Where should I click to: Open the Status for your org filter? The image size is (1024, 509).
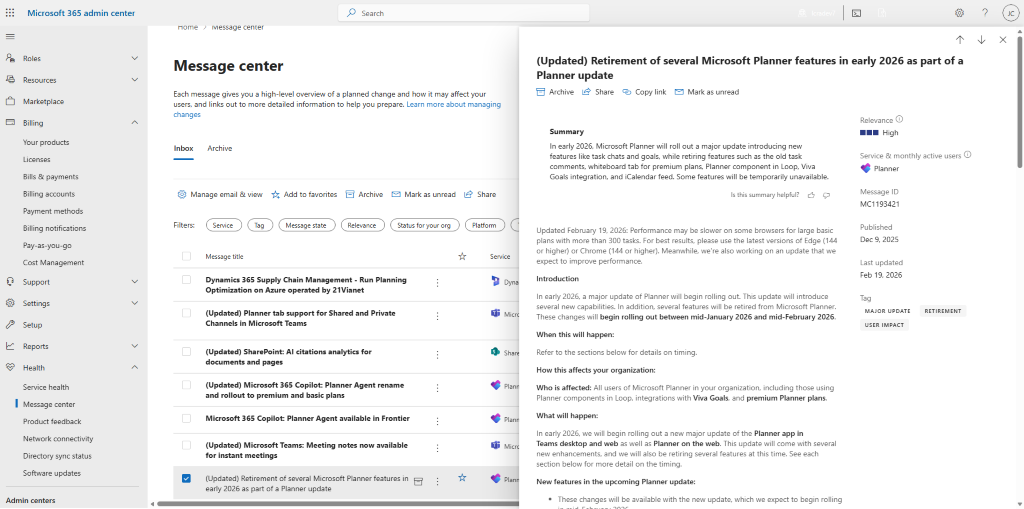(424, 225)
